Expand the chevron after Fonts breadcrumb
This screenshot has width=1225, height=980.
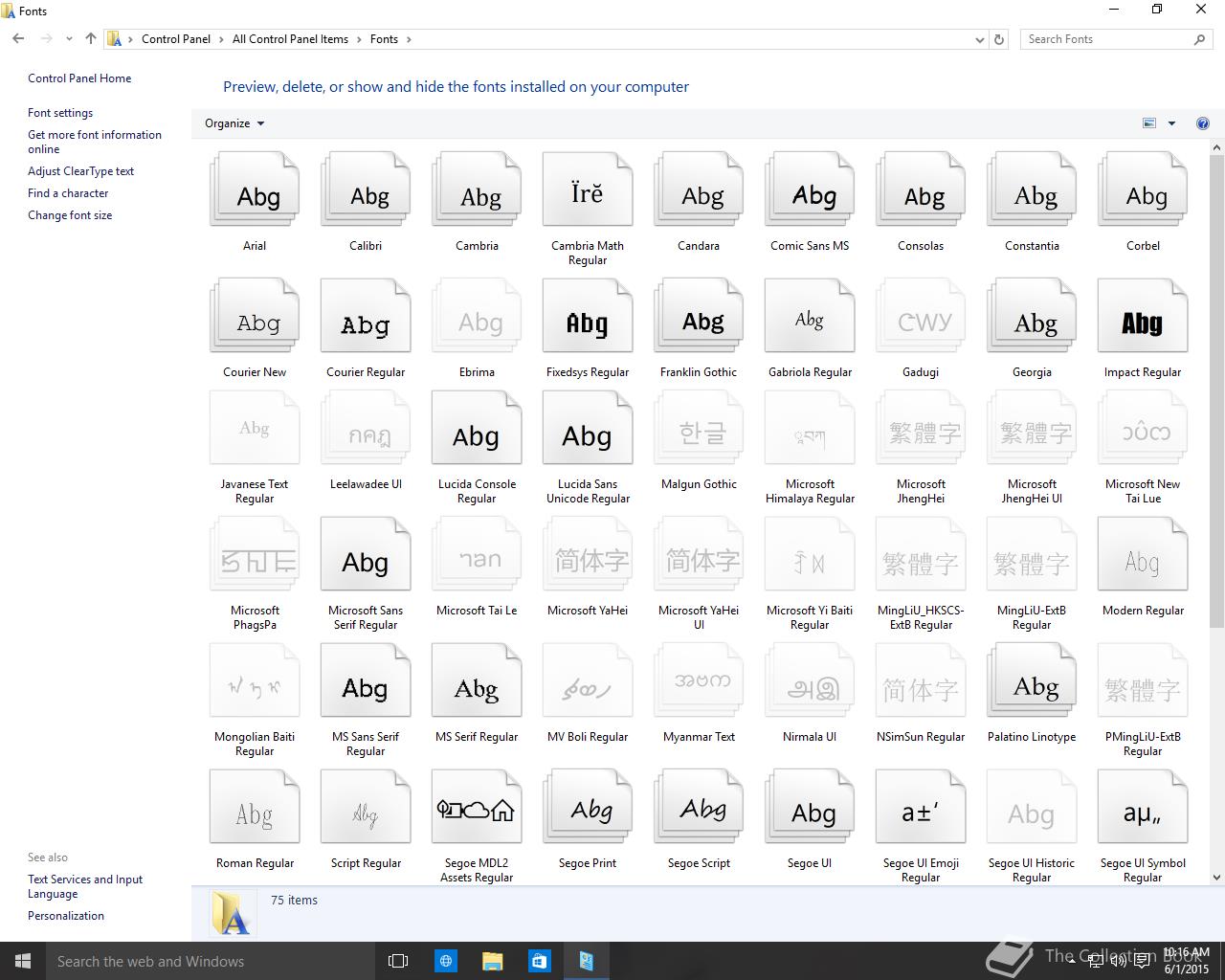(x=409, y=39)
